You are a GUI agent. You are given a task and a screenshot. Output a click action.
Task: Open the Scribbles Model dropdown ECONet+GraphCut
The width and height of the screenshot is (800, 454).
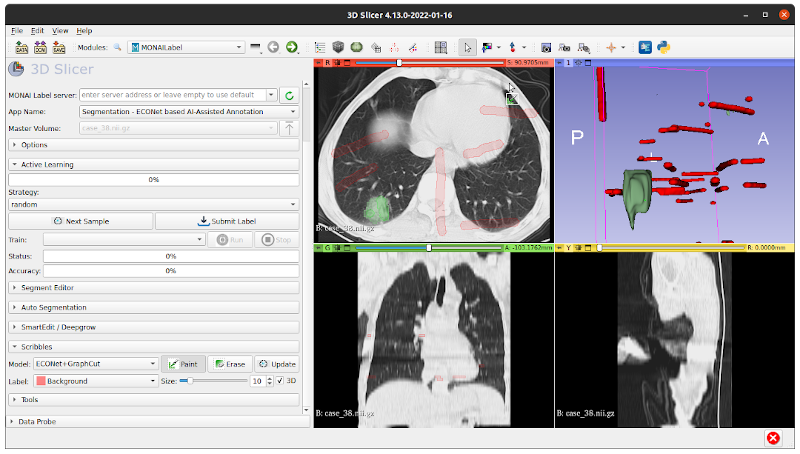pyautogui.click(x=95, y=364)
